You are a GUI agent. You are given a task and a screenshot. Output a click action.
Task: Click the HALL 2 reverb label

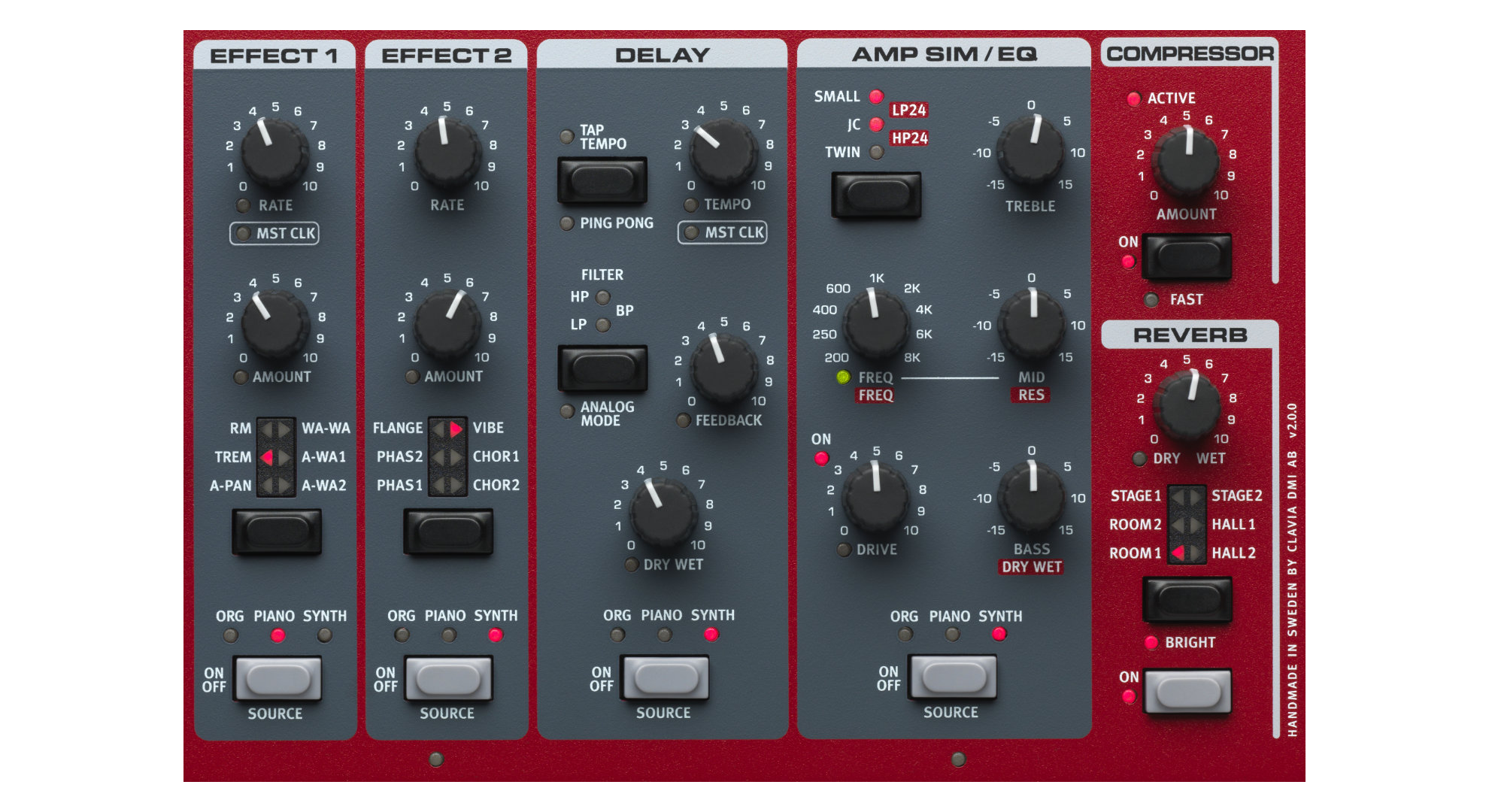pyautogui.click(x=1233, y=553)
